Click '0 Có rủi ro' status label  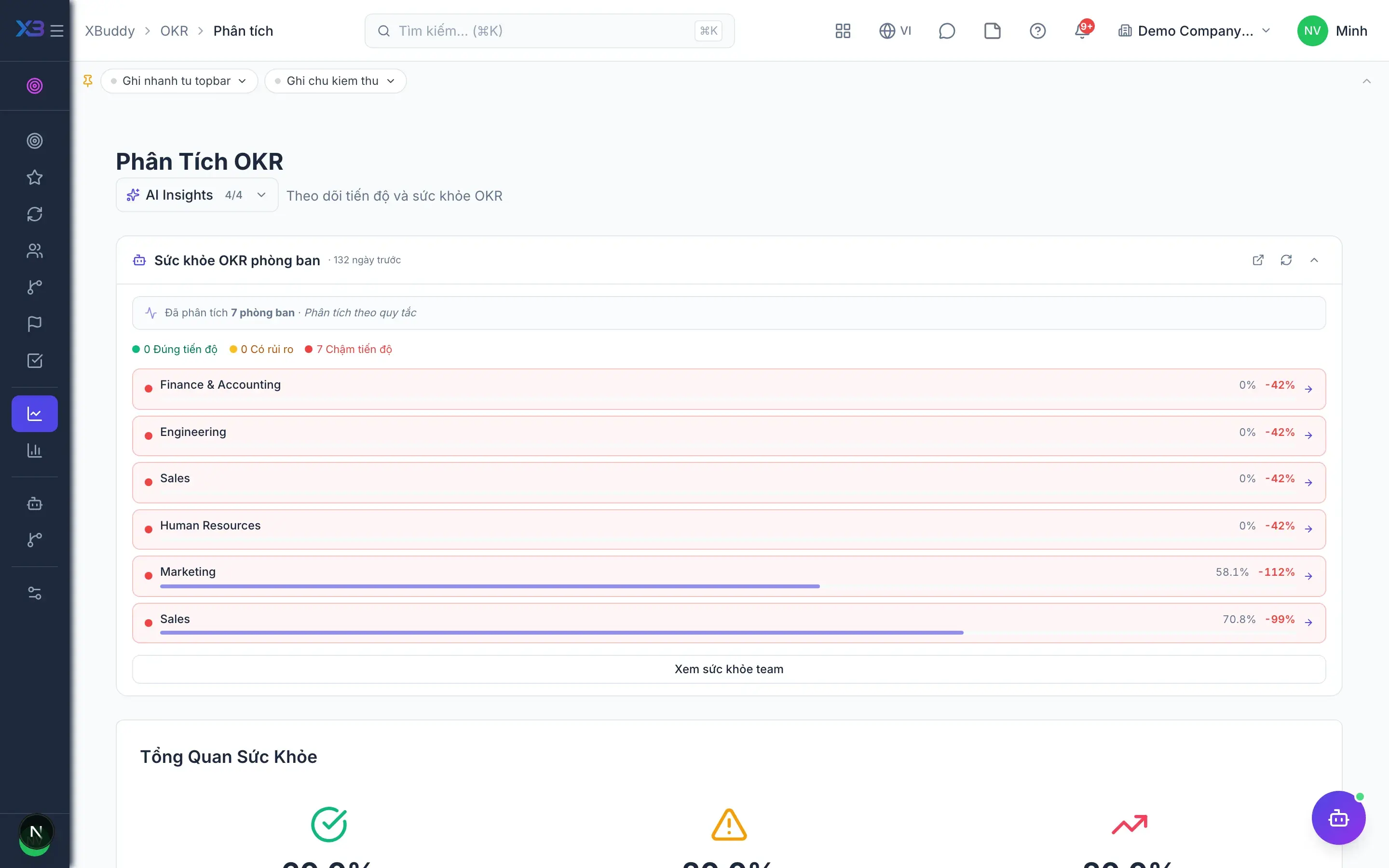(261, 349)
